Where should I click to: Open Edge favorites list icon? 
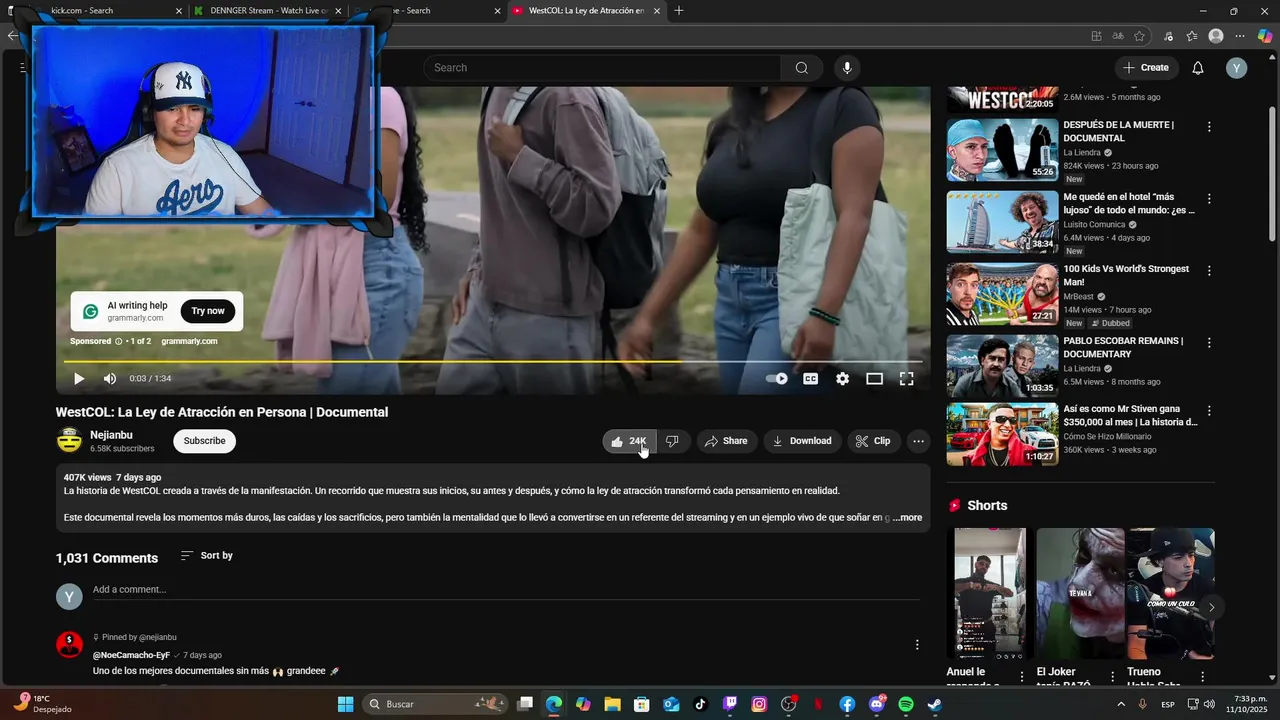(x=1192, y=36)
